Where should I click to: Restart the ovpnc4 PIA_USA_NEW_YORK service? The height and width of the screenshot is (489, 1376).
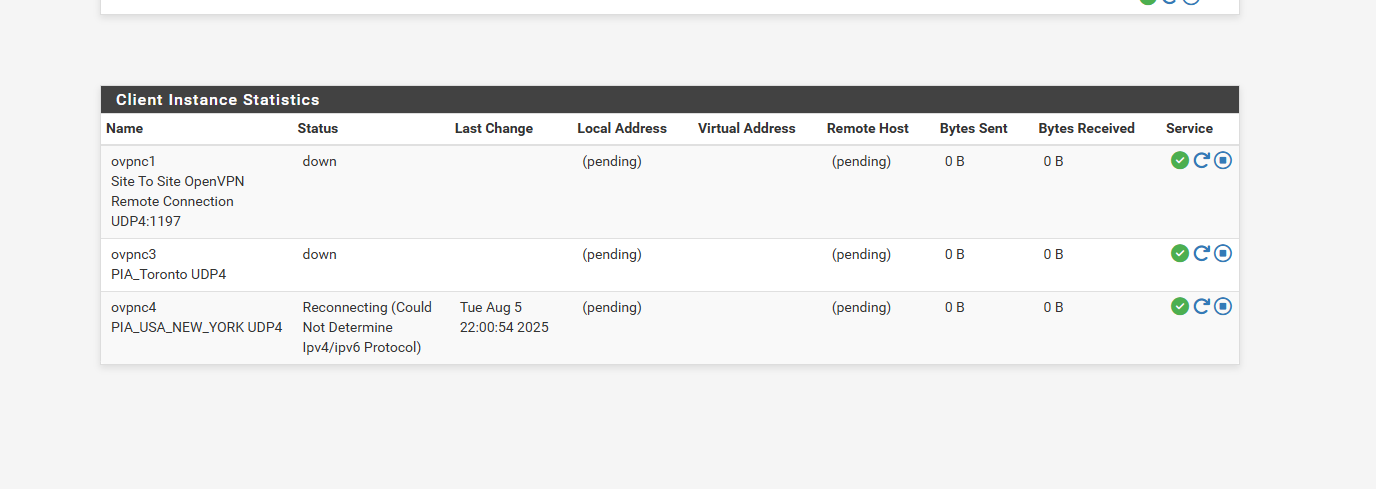[1202, 306]
